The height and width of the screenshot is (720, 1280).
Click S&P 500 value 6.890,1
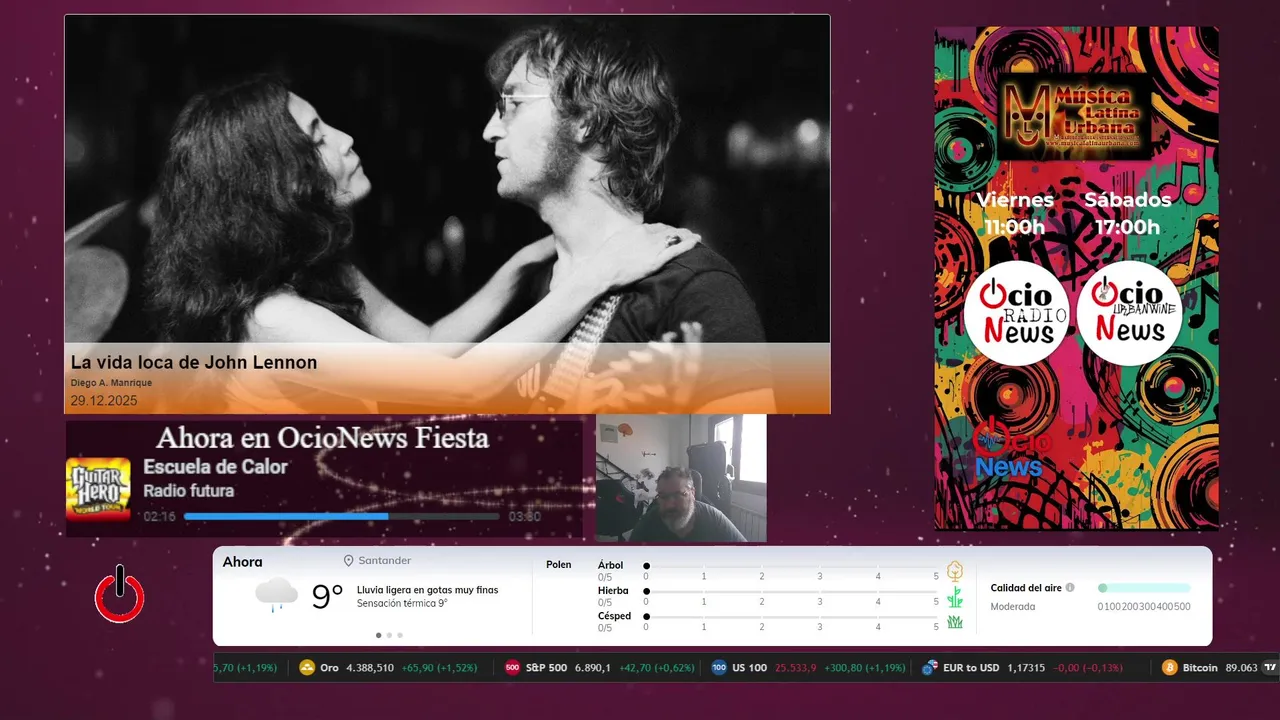coord(593,667)
